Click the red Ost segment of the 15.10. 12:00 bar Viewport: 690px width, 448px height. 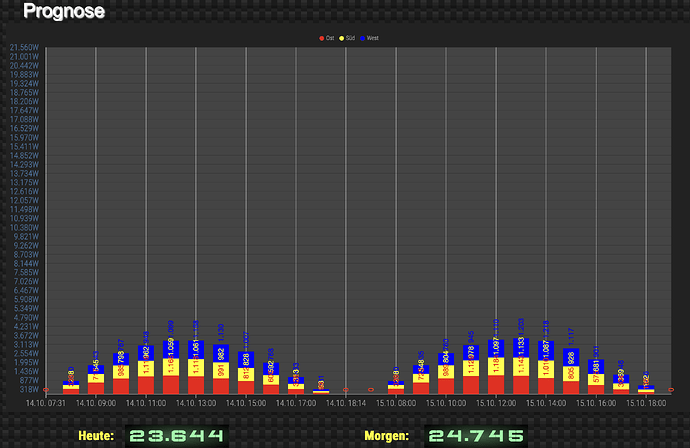496,385
